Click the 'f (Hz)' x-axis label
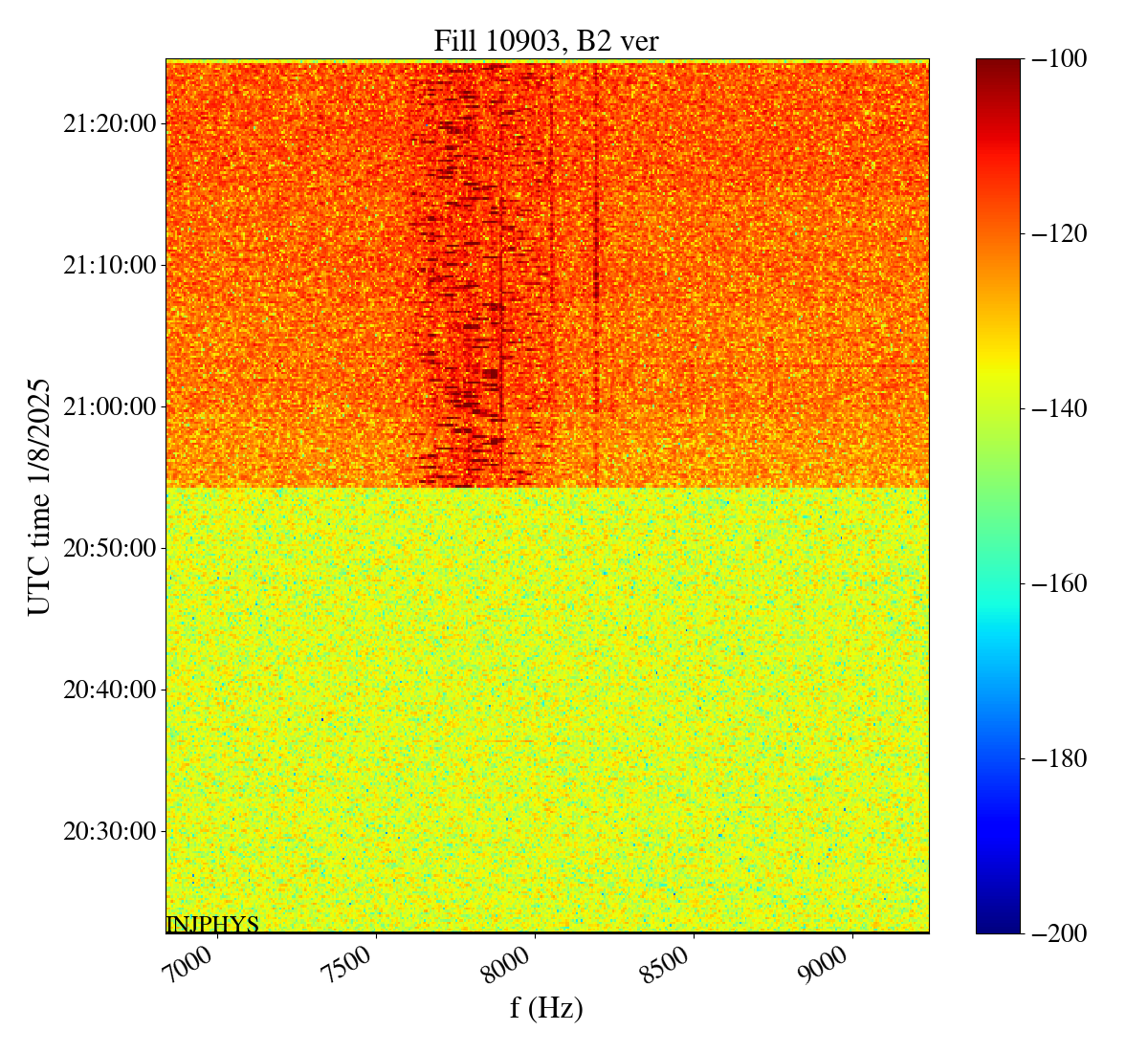1148x1052 pixels. tap(546, 1007)
